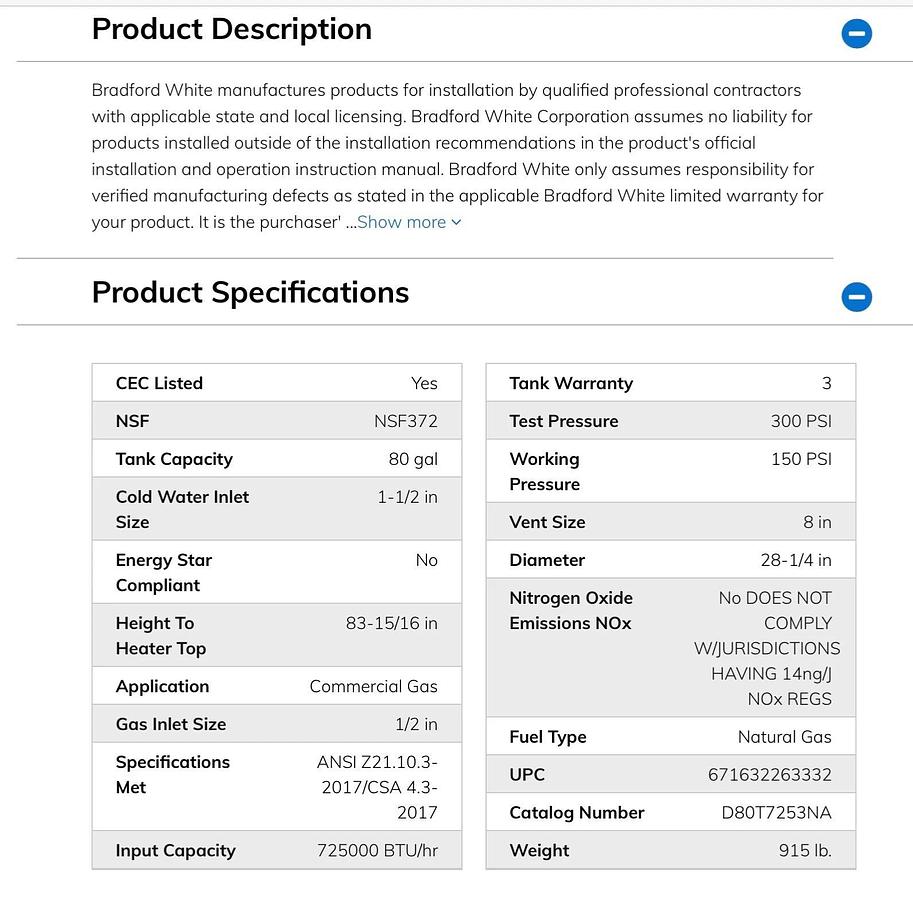Viewport: 913px width, 900px height.
Task: Click the Natural Gas fuel type value
Action: tap(784, 737)
